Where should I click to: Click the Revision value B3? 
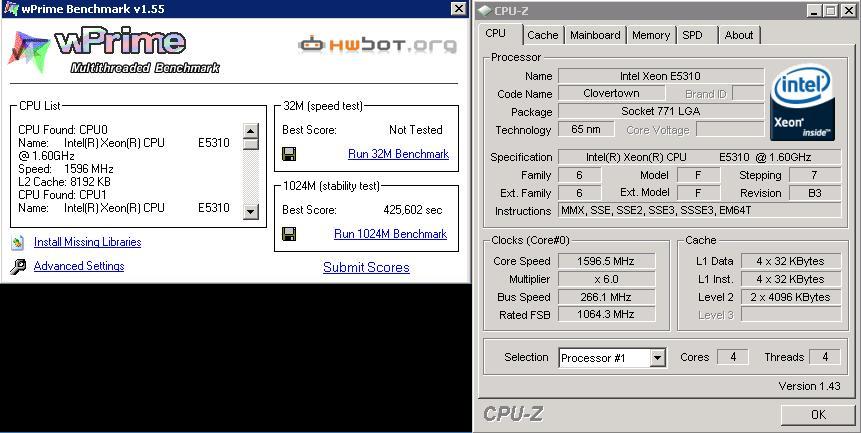coord(814,193)
